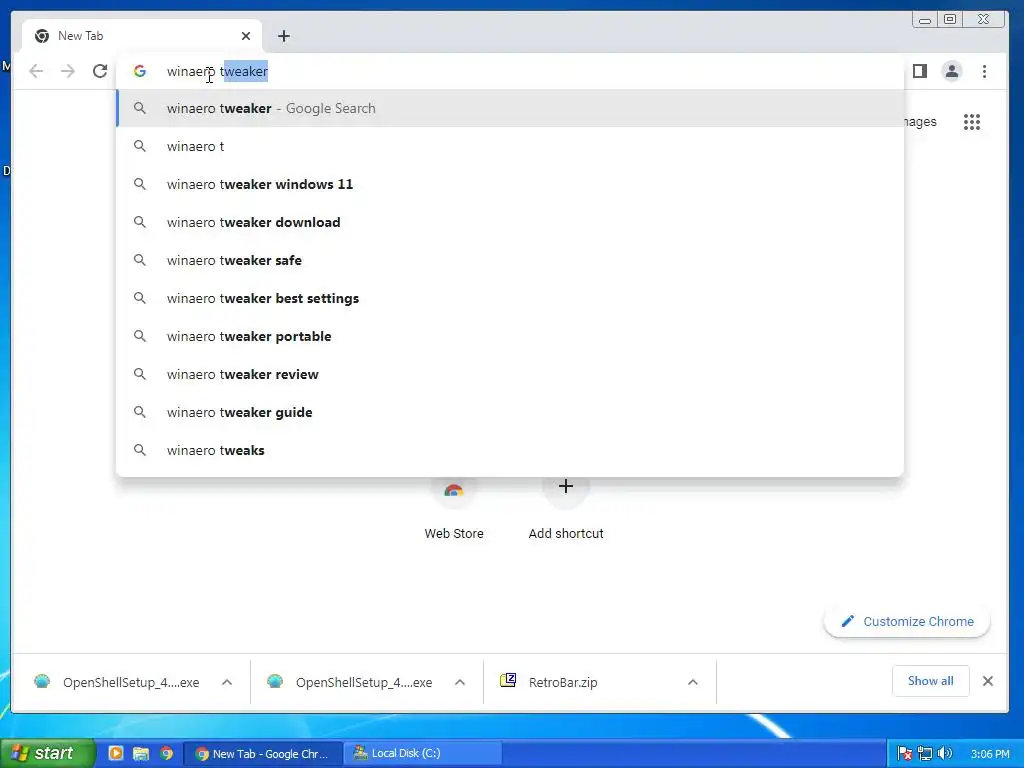Open second OpenShellSetup_4....exe download

pyautogui.click(x=351, y=682)
